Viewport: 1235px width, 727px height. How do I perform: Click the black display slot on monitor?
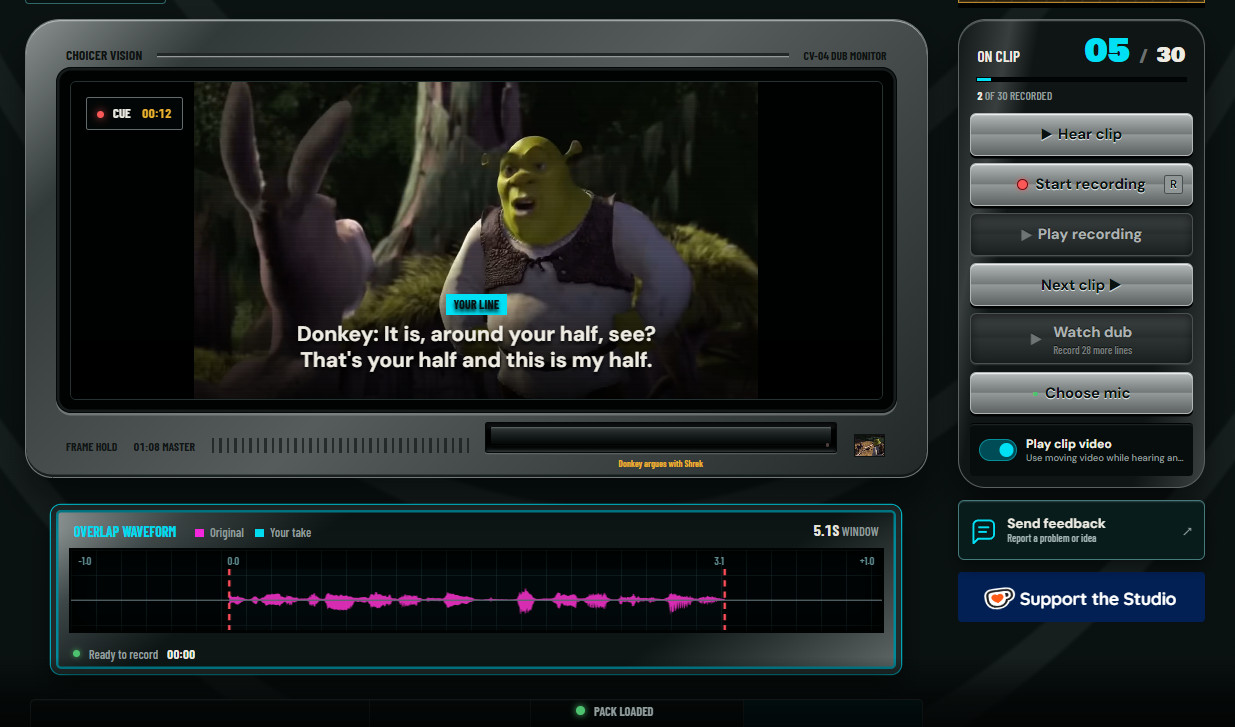coord(660,437)
